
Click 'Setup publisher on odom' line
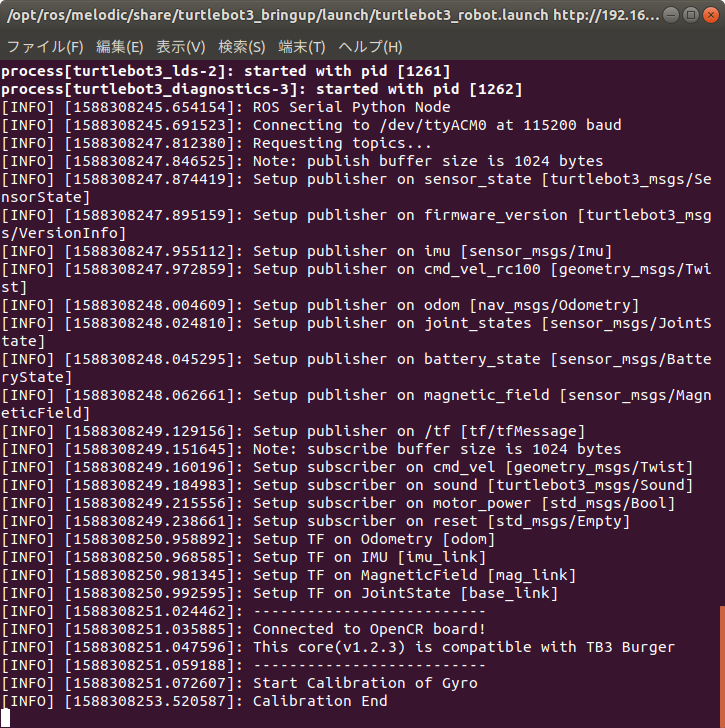pos(320,305)
